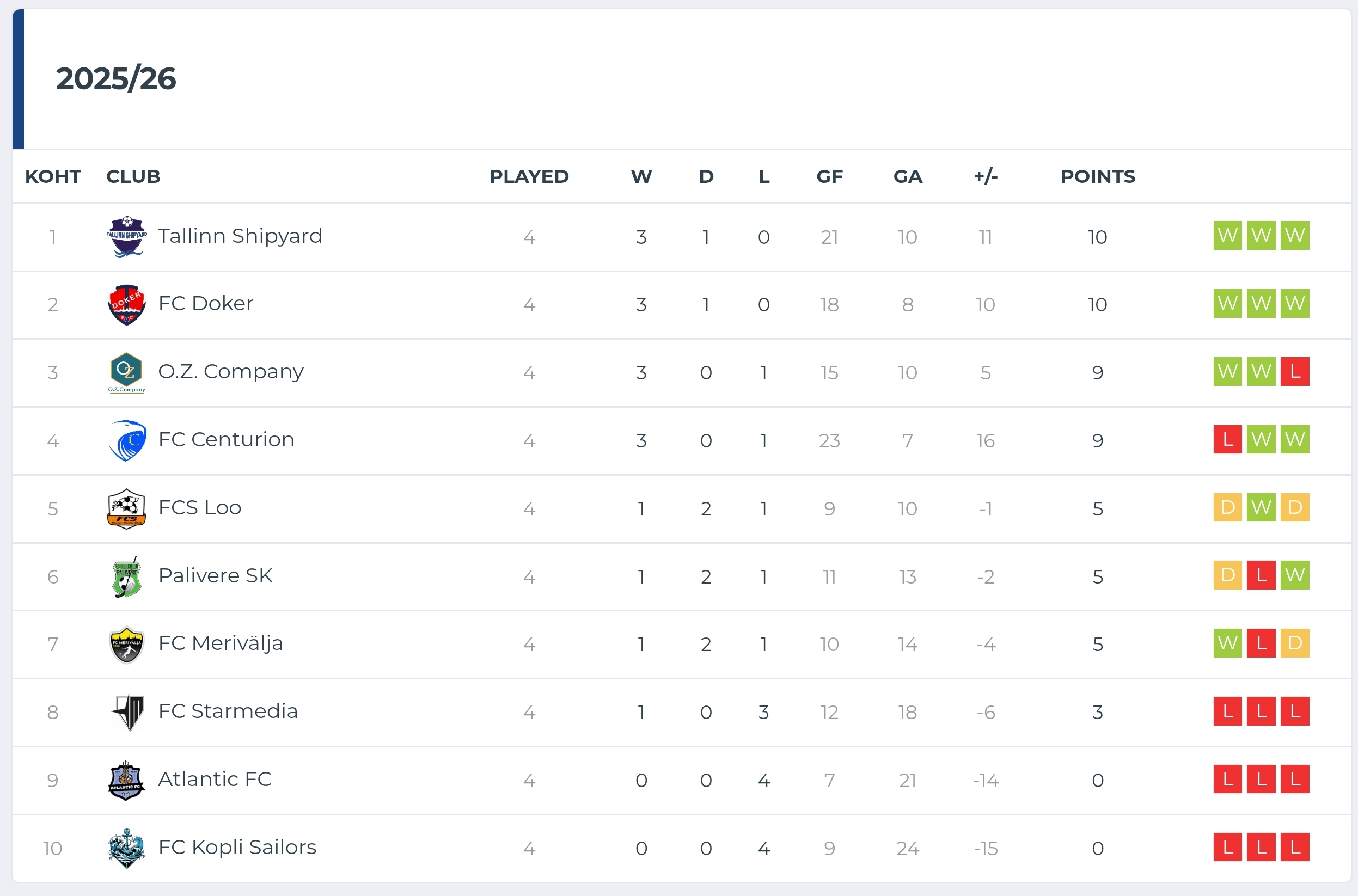1358x896 pixels.
Task: Click the FC Kopli Sailors anchor logo
Action: [x=126, y=848]
